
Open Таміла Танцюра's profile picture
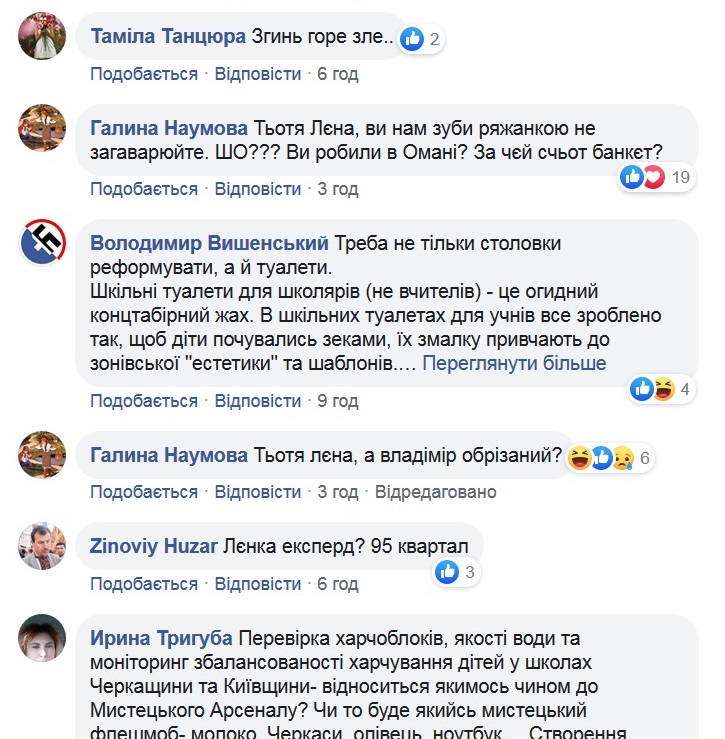pos(43,36)
